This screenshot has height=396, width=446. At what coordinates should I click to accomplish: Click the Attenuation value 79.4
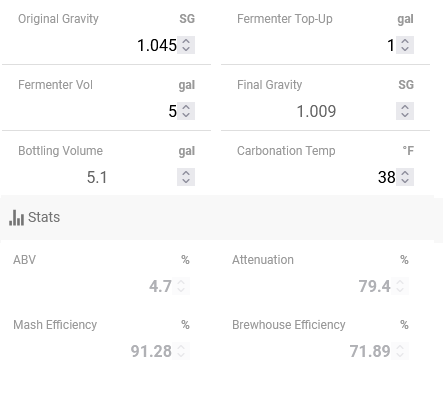[x=374, y=286]
